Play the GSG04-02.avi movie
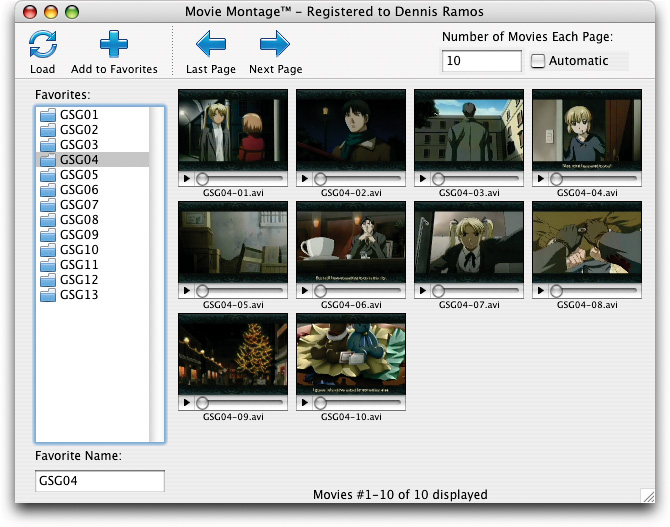 click(305, 179)
